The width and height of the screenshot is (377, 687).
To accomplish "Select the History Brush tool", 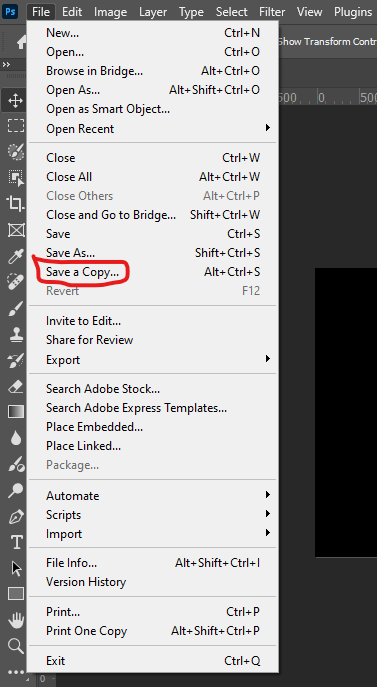I will (x=16, y=361).
